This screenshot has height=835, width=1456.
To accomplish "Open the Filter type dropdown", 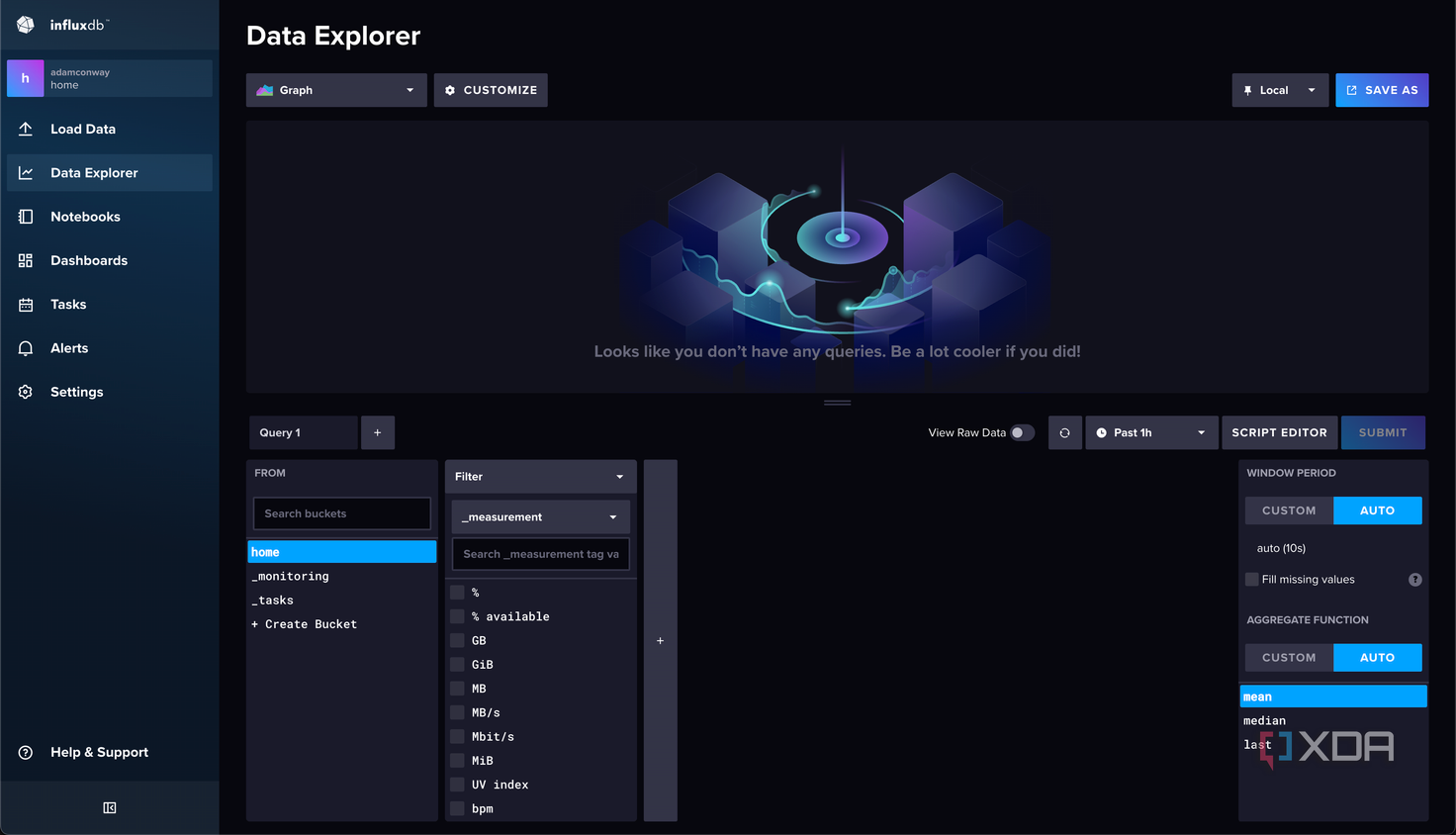I will pos(541,477).
